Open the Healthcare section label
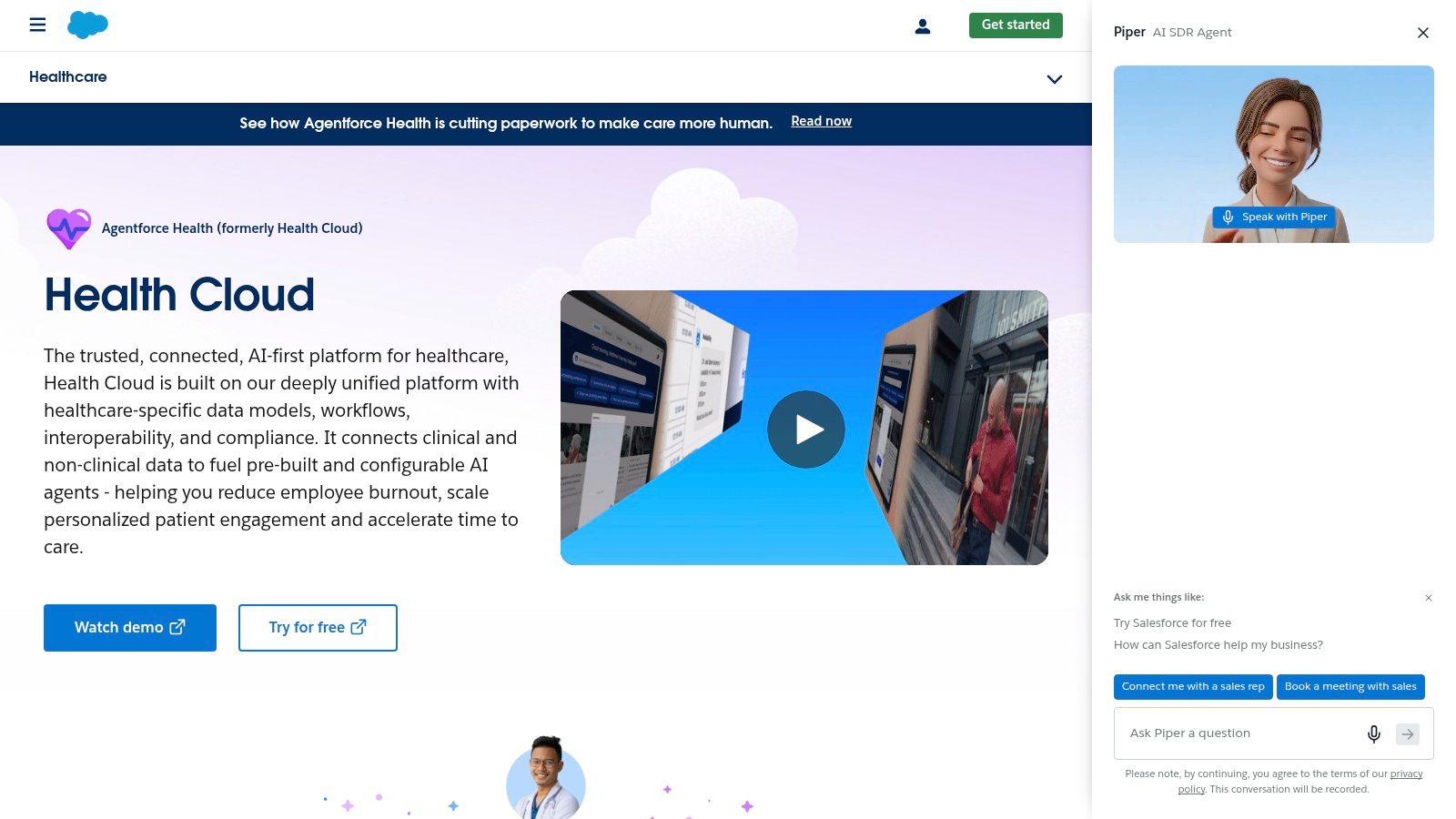Screen dimensions: 1456x819 tap(68, 77)
